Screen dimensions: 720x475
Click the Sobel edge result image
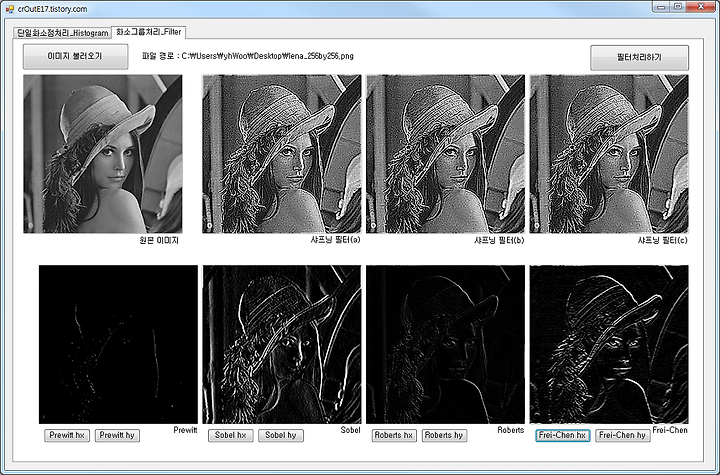pyautogui.click(x=281, y=344)
